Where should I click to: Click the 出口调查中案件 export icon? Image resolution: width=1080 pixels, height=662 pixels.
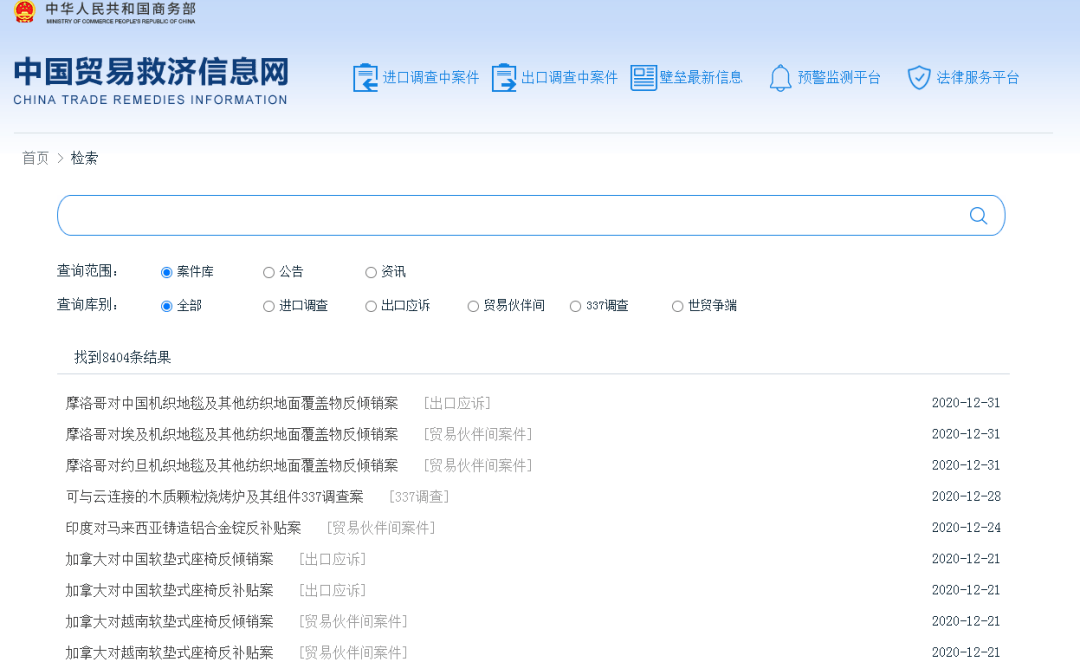[x=503, y=76]
